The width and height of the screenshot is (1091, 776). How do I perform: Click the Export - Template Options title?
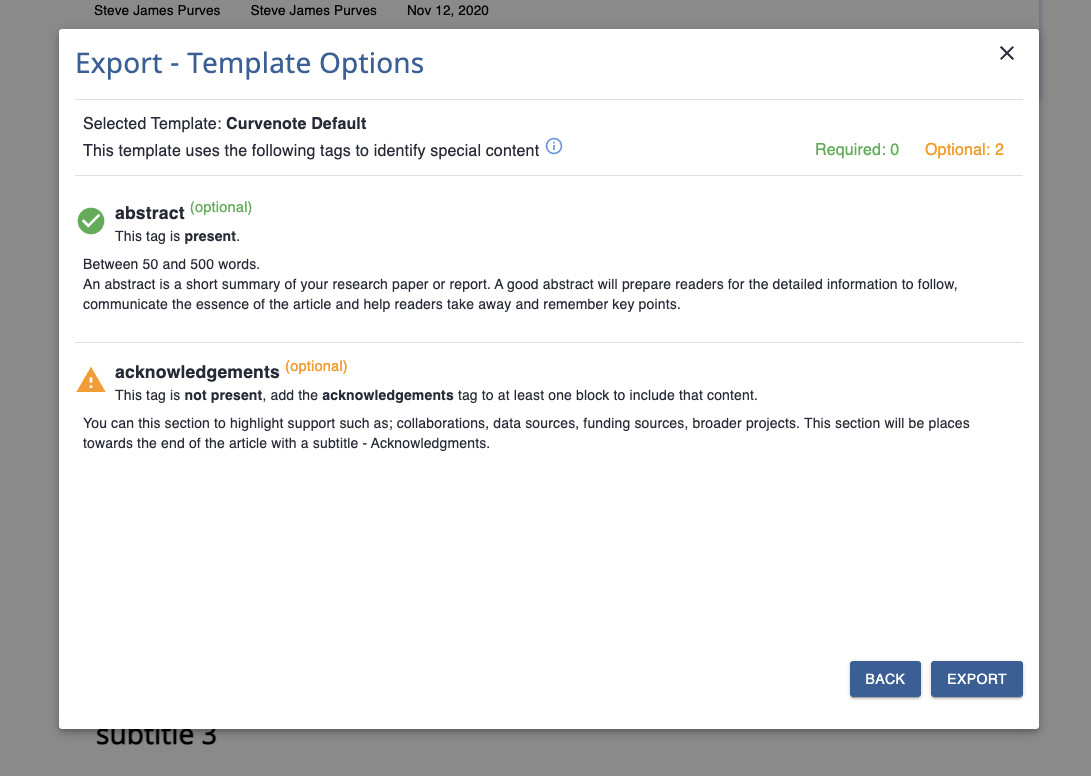pyautogui.click(x=249, y=63)
